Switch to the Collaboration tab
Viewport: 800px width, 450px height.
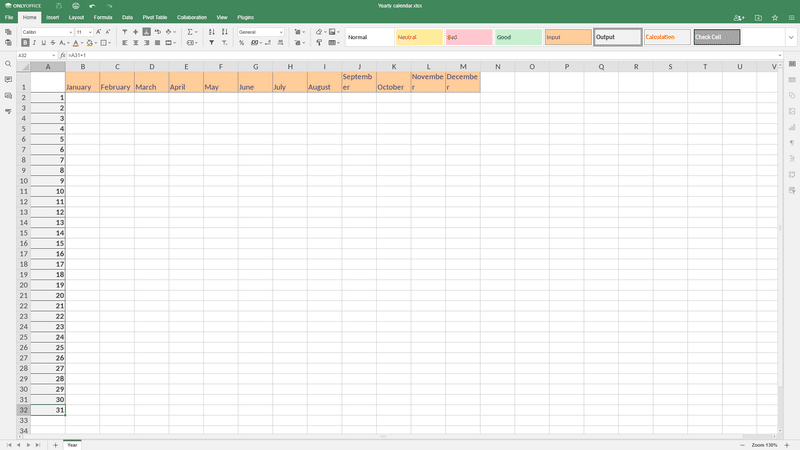192,17
